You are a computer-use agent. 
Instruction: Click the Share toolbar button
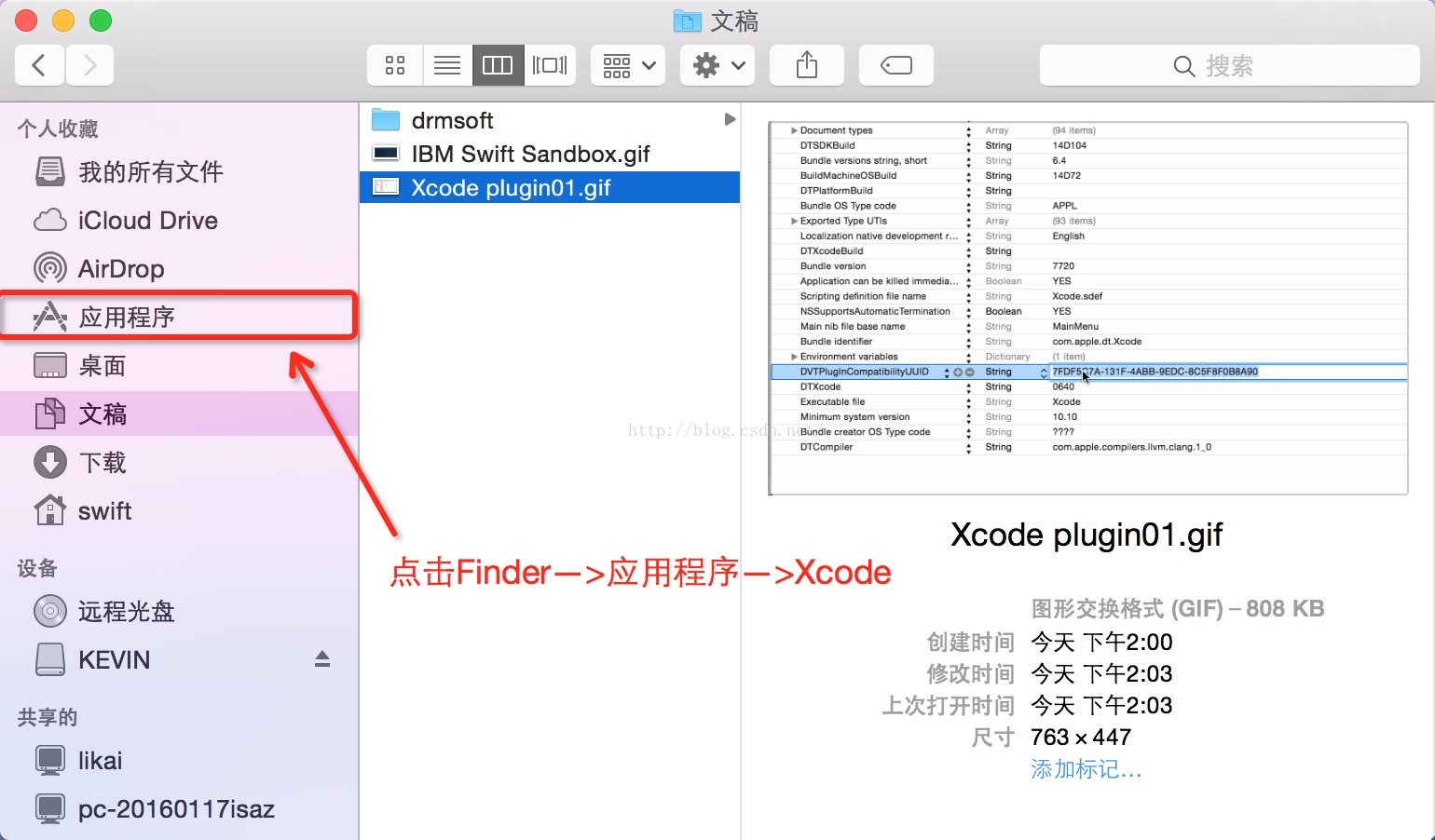(807, 65)
